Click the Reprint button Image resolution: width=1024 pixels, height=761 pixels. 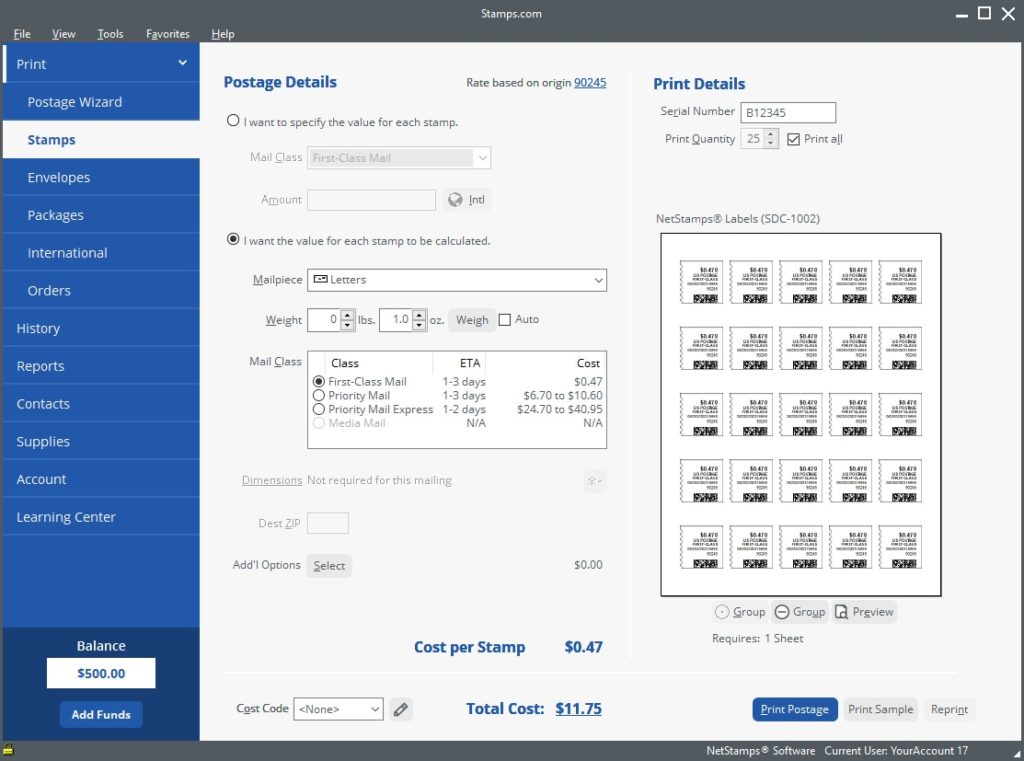949,709
